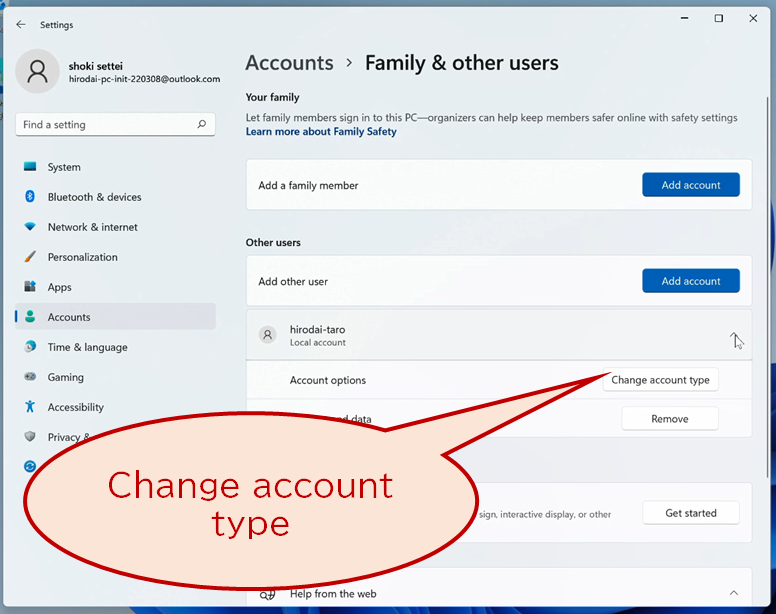This screenshot has height=614, width=776.
Task: Collapse the Help from the web section
Action: (x=734, y=593)
